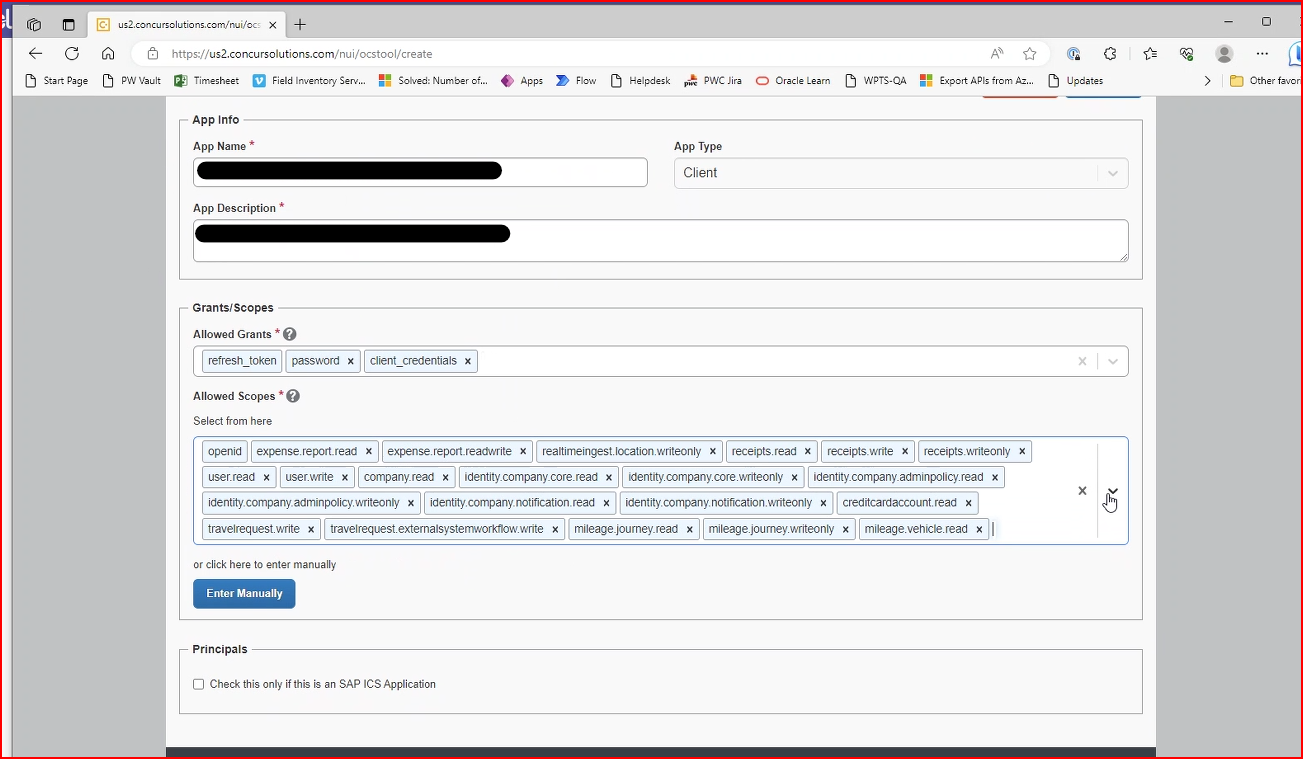
Task: Open a new browser tab
Action: 300,24
